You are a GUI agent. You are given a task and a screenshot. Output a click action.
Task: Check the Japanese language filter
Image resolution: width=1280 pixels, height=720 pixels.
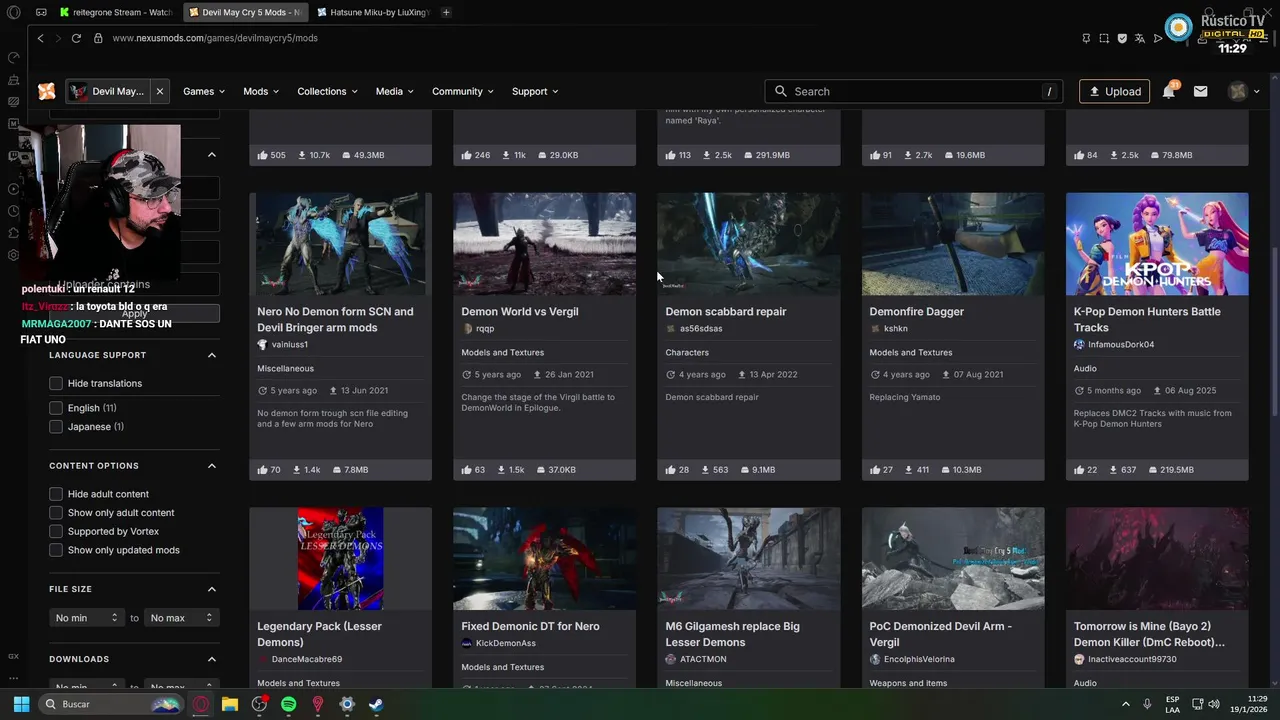56,427
